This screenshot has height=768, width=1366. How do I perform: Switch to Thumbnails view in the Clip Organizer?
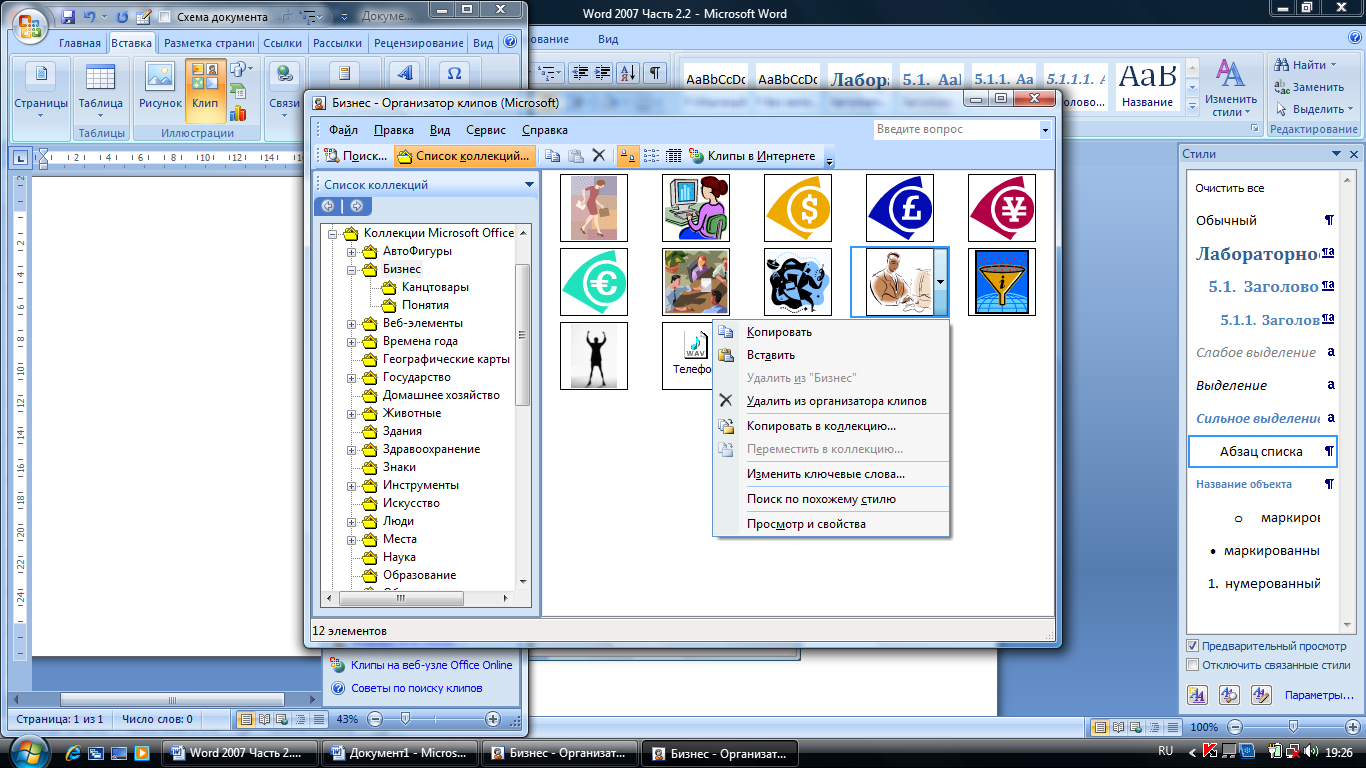[628, 156]
